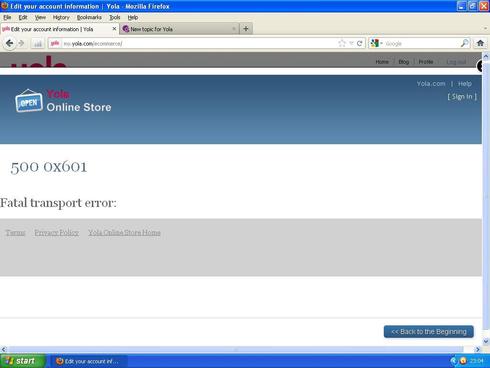Click the Yola site favicon in address bar

55,43
